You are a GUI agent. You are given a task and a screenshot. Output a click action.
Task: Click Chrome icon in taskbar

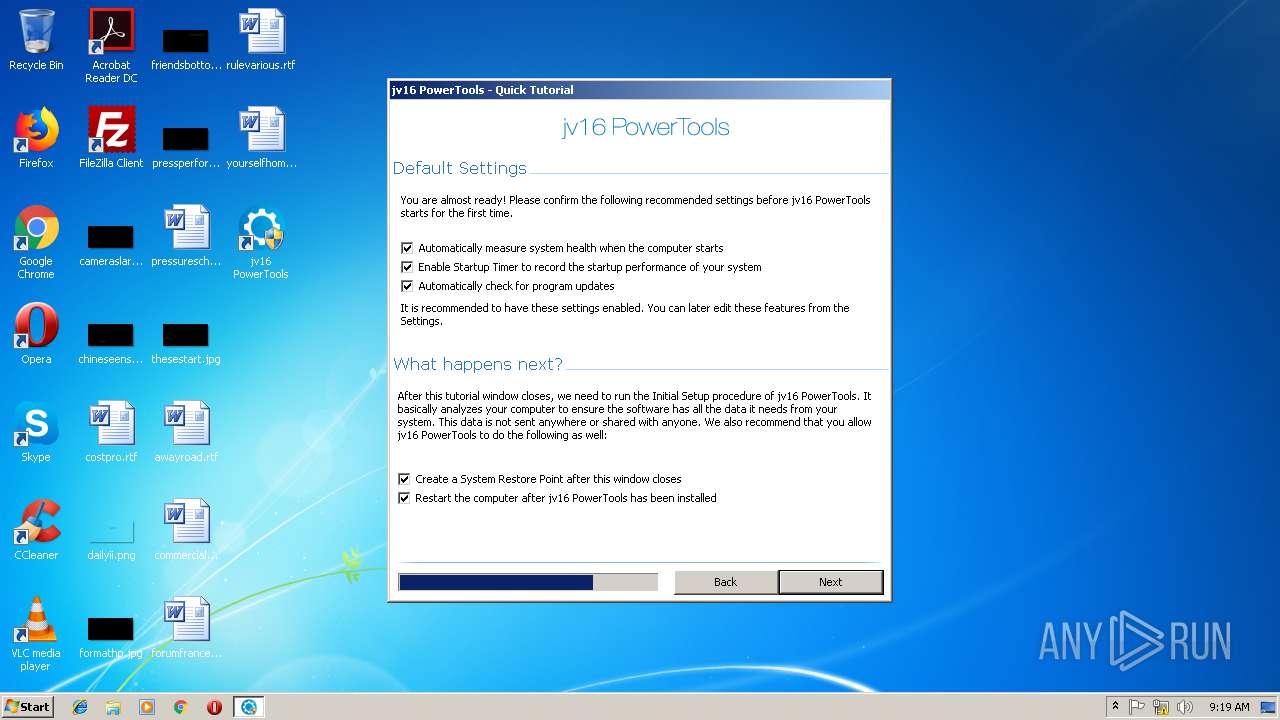181,707
